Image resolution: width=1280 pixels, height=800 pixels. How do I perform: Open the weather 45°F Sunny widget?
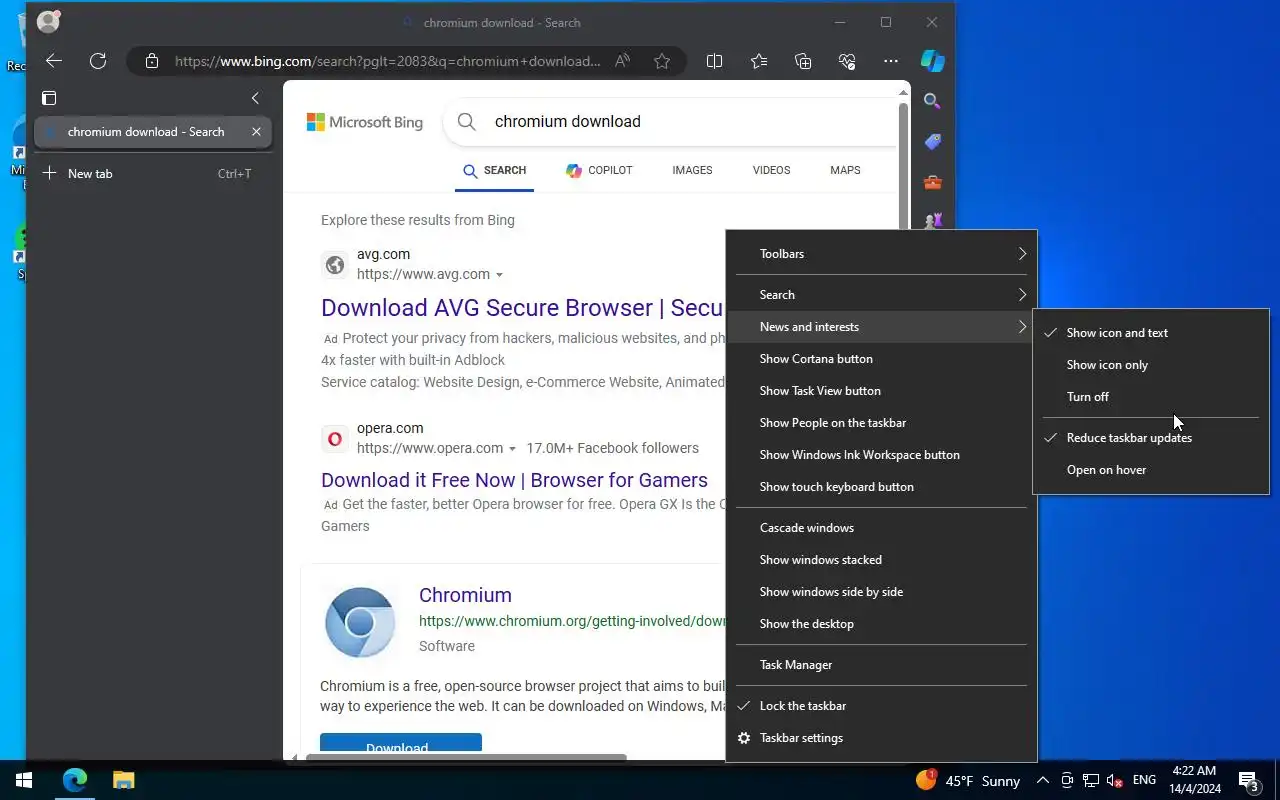(967, 781)
